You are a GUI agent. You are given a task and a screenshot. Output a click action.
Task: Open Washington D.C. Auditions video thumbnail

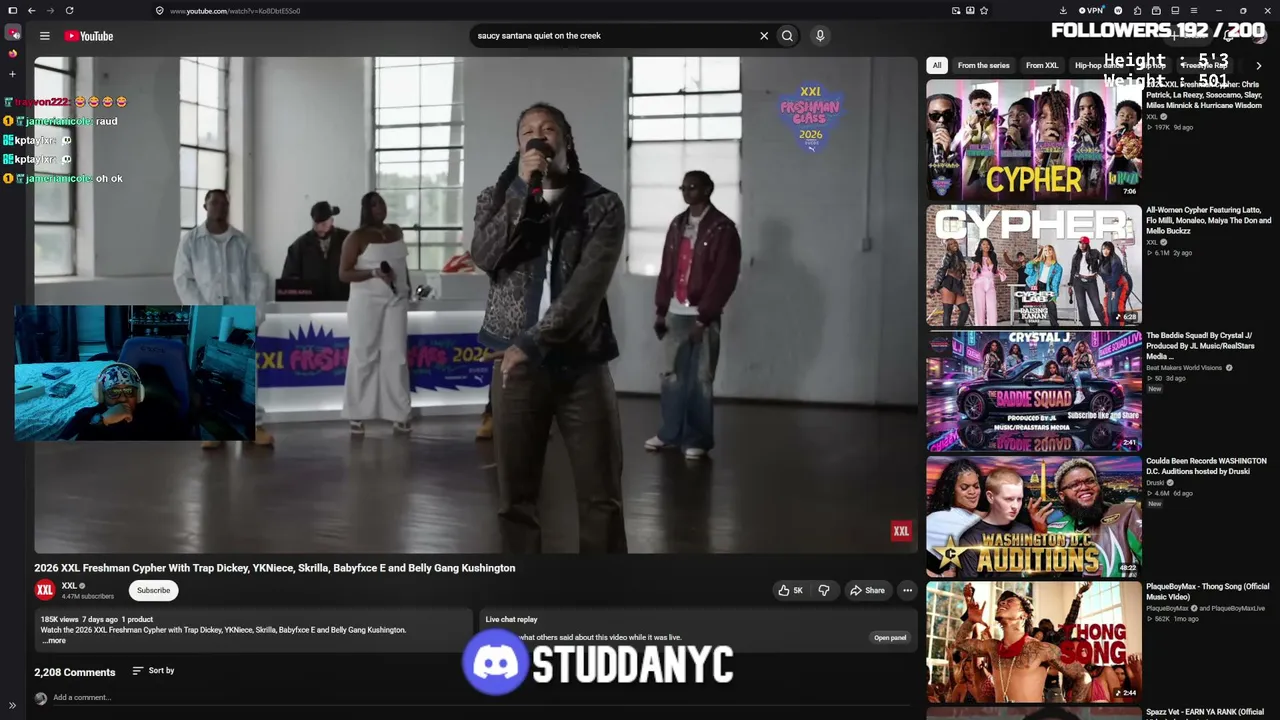click(1034, 517)
